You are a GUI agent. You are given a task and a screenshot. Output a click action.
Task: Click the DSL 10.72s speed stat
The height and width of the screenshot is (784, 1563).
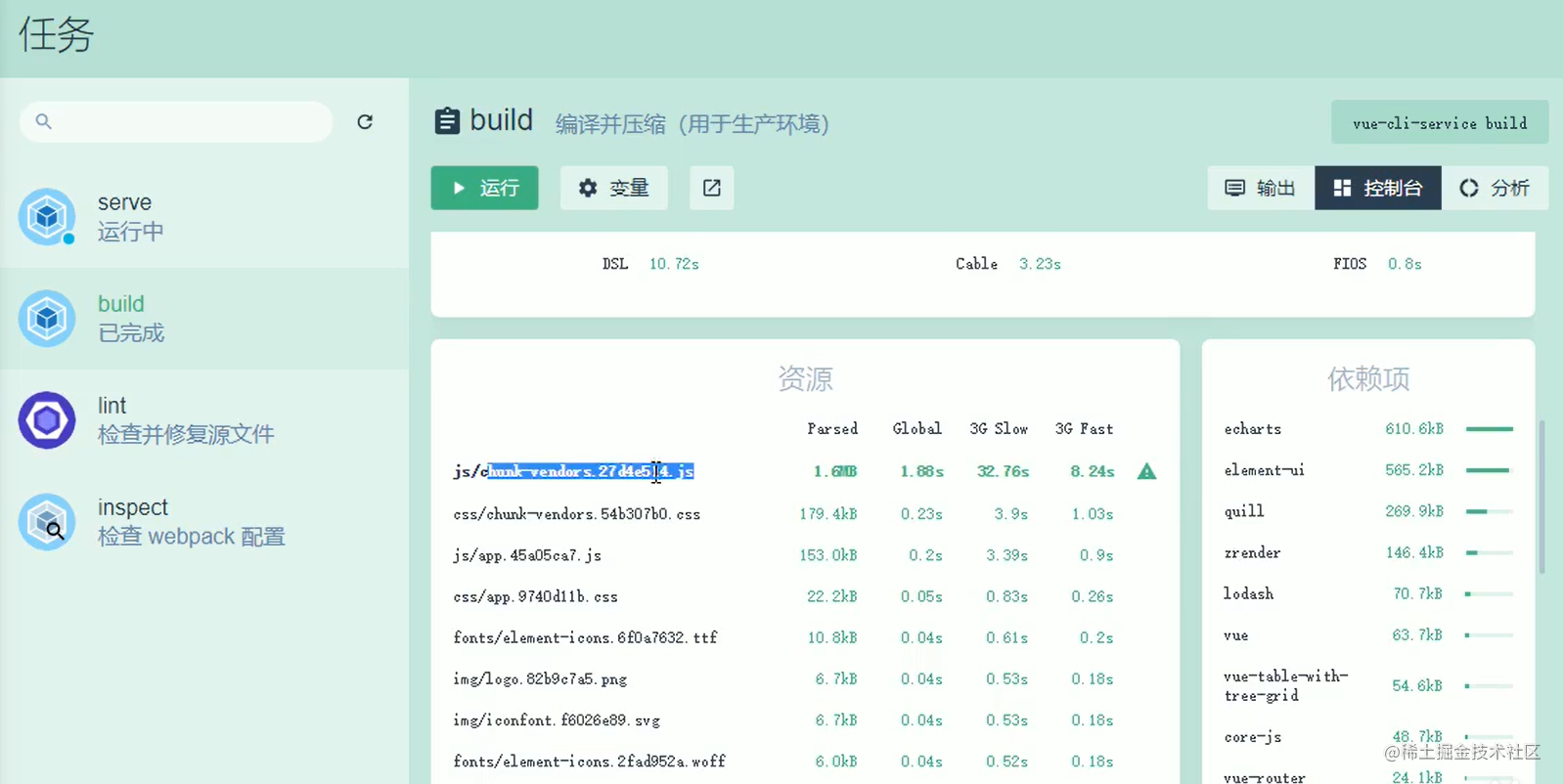[x=650, y=264]
